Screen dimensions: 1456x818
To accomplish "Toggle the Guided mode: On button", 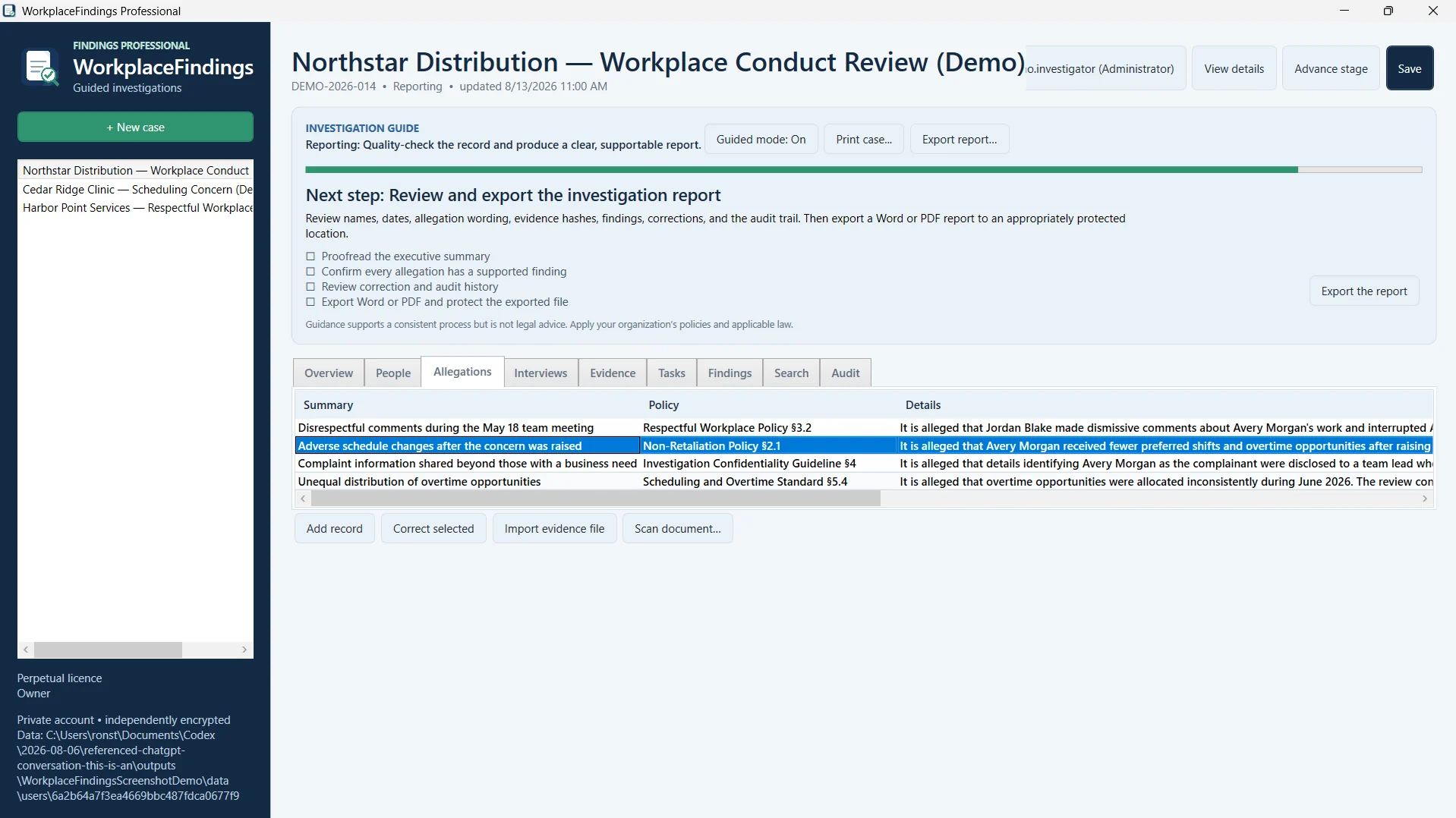I will [x=761, y=140].
